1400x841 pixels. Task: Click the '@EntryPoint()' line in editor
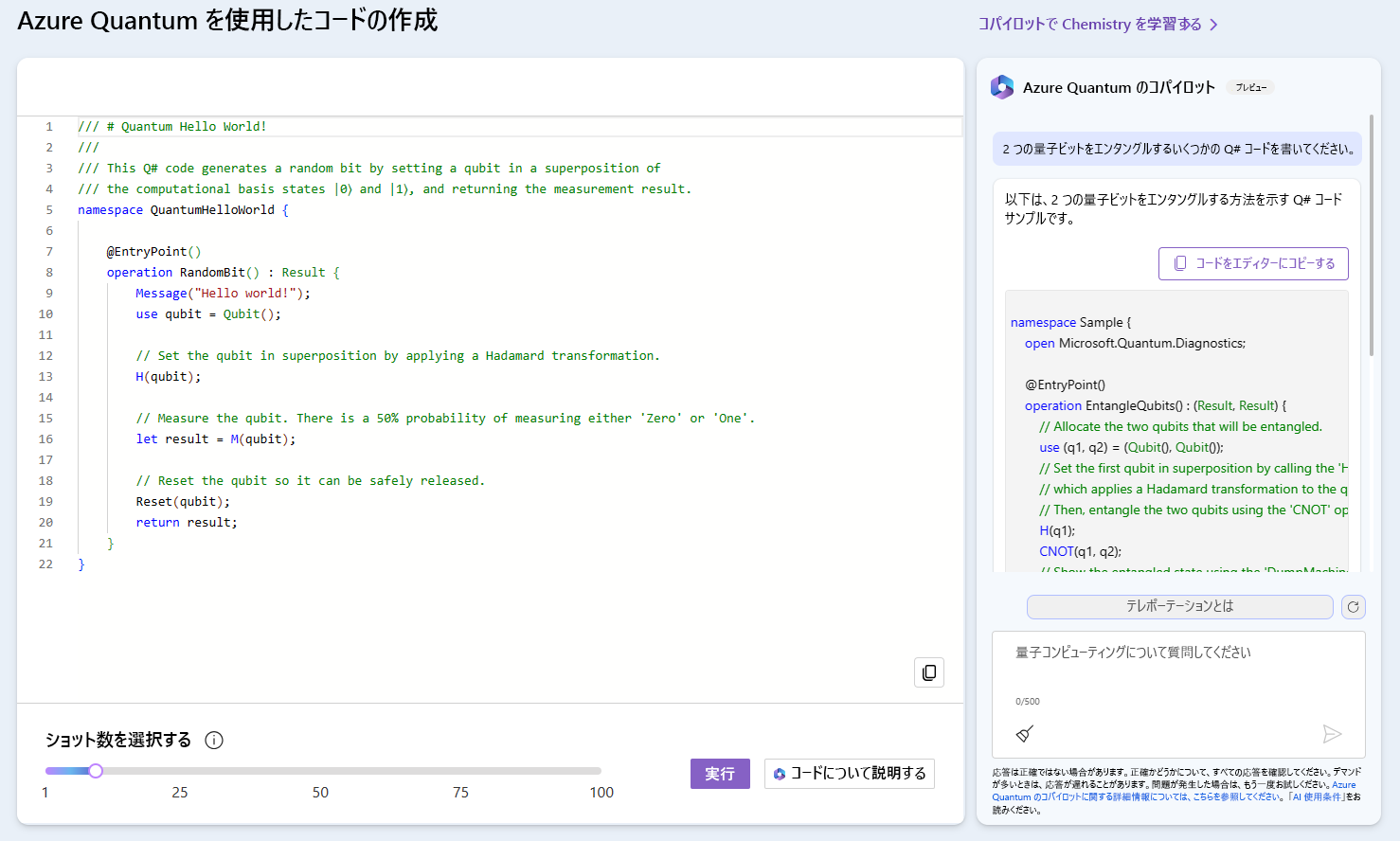point(153,252)
